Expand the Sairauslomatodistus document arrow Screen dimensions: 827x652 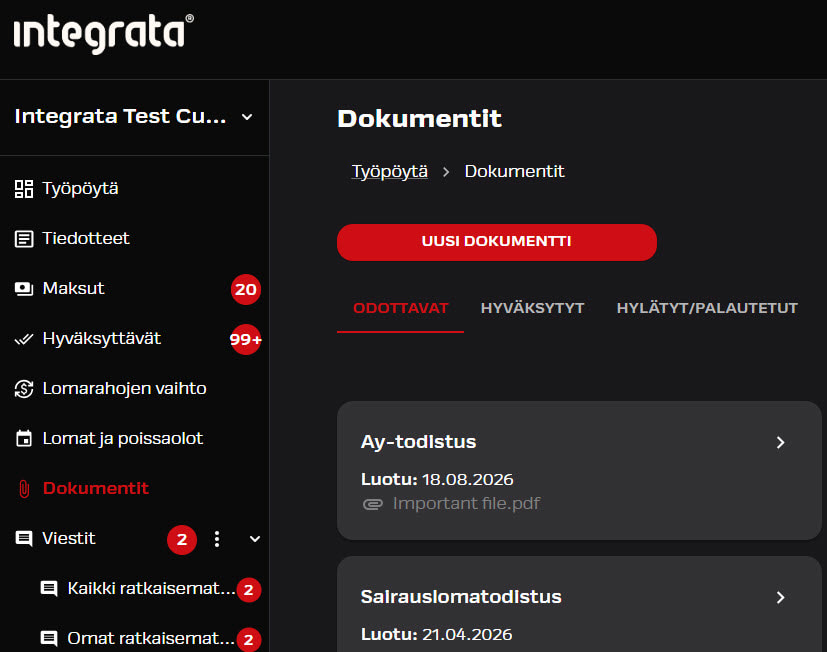[x=781, y=597]
